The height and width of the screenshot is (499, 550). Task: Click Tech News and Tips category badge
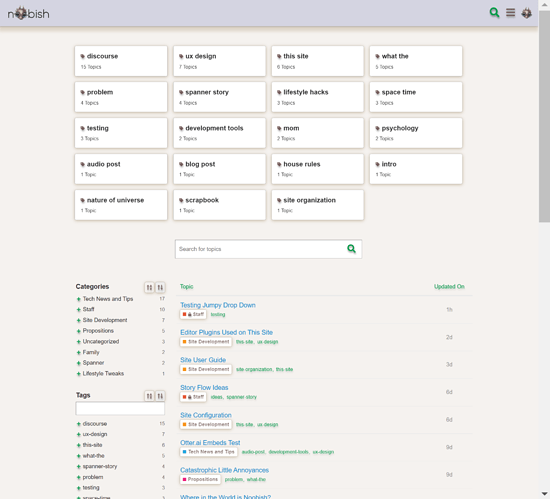coord(208,452)
